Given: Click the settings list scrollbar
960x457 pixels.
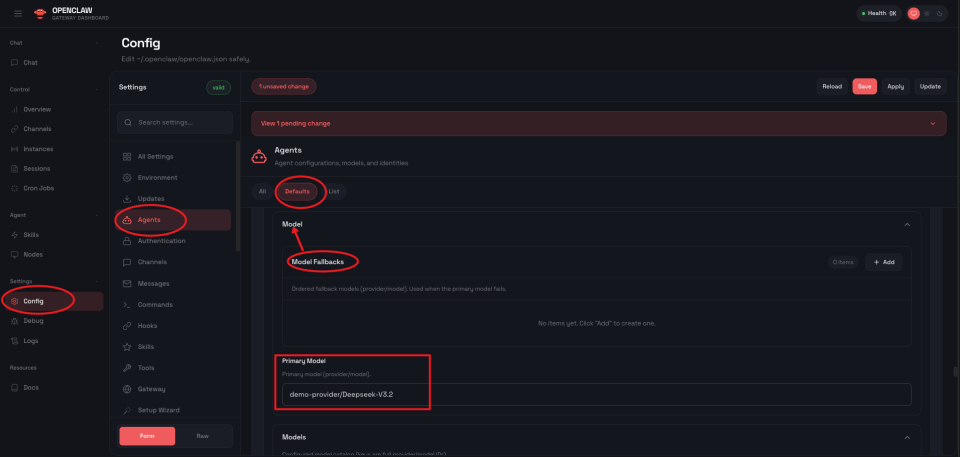Looking at the screenshot, I should click(237, 195).
